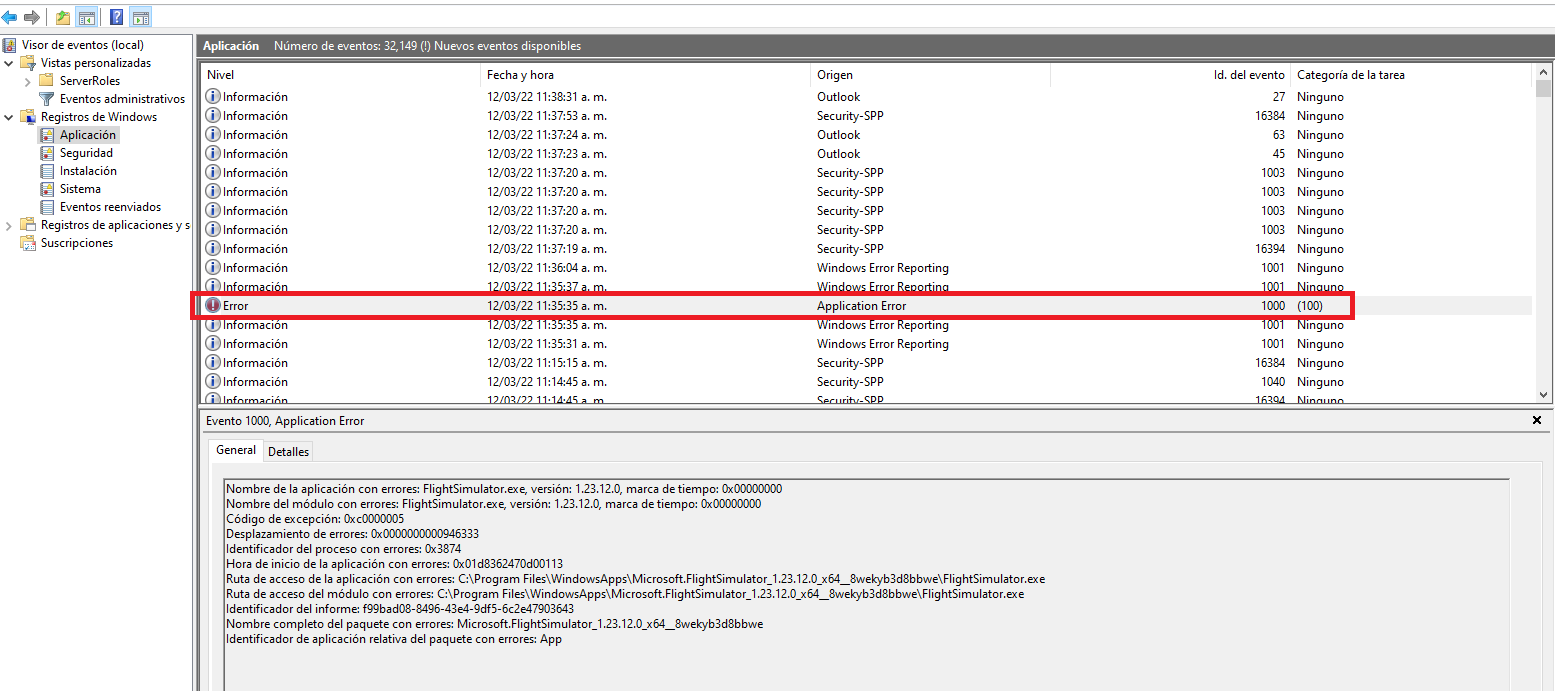Switch to the Detalles tab
Image resolution: width=1555 pixels, height=691 pixels.
point(289,452)
